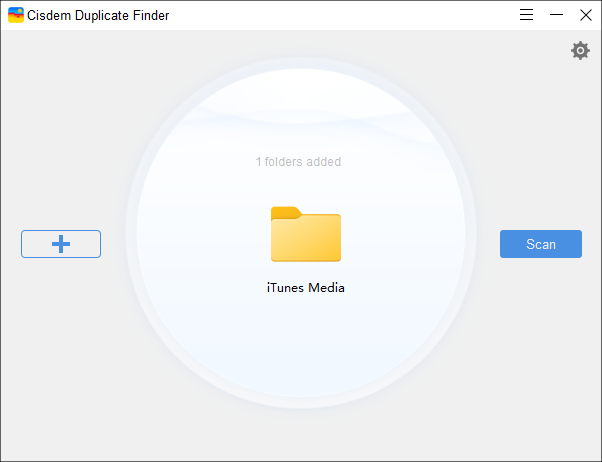
Task: Click the Cisdem app logo icon
Action: point(15,15)
